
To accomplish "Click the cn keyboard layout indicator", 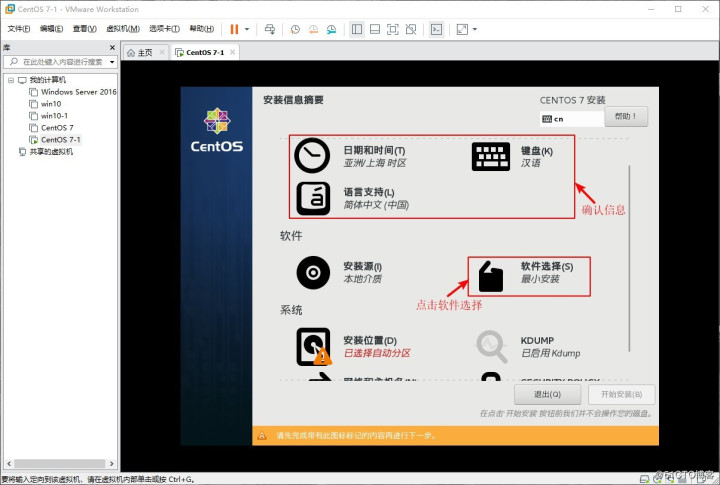I will [x=571, y=119].
